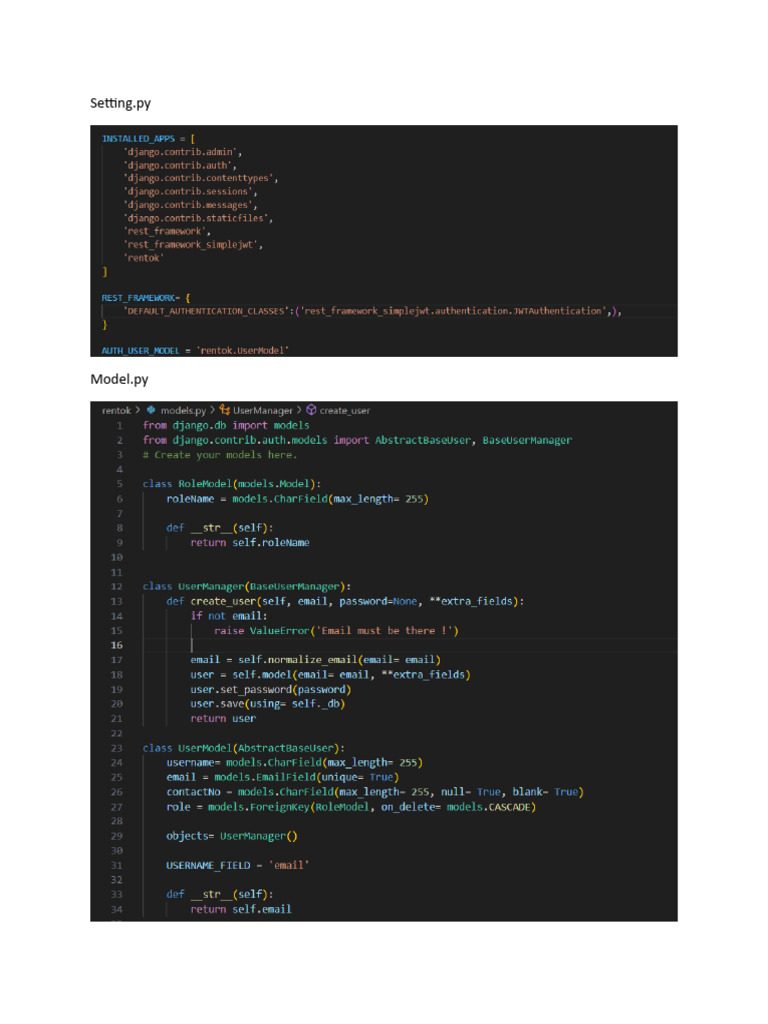Click the 'Model.py' heading text
This screenshot has width=768, height=1024.
tap(120, 379)
